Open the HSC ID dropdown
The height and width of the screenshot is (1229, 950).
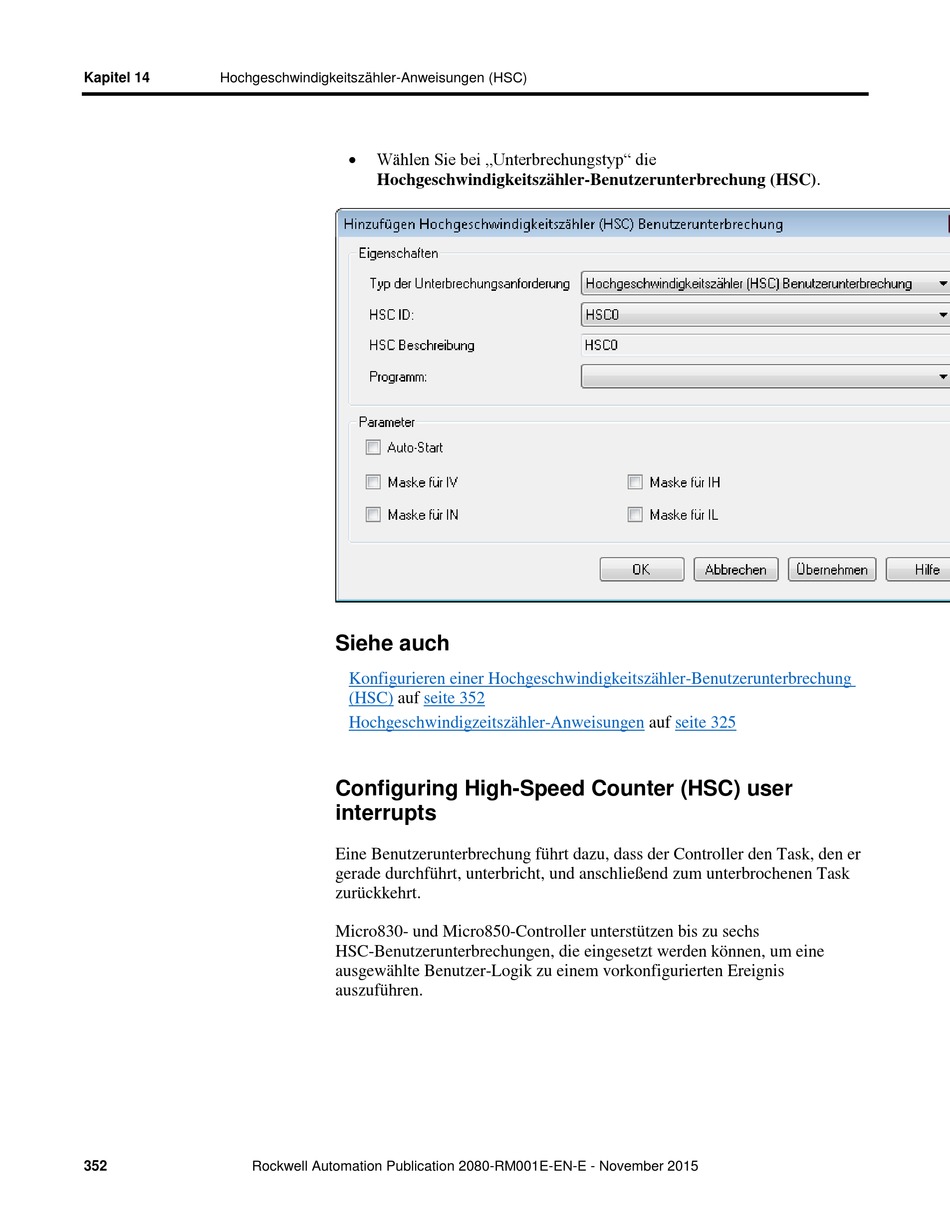(x=765, y=315)
